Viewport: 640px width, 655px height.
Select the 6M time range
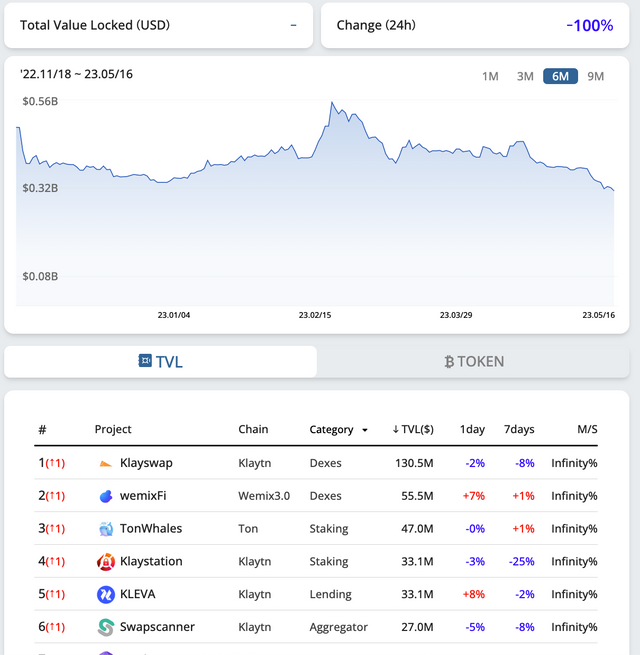point(560,76)
